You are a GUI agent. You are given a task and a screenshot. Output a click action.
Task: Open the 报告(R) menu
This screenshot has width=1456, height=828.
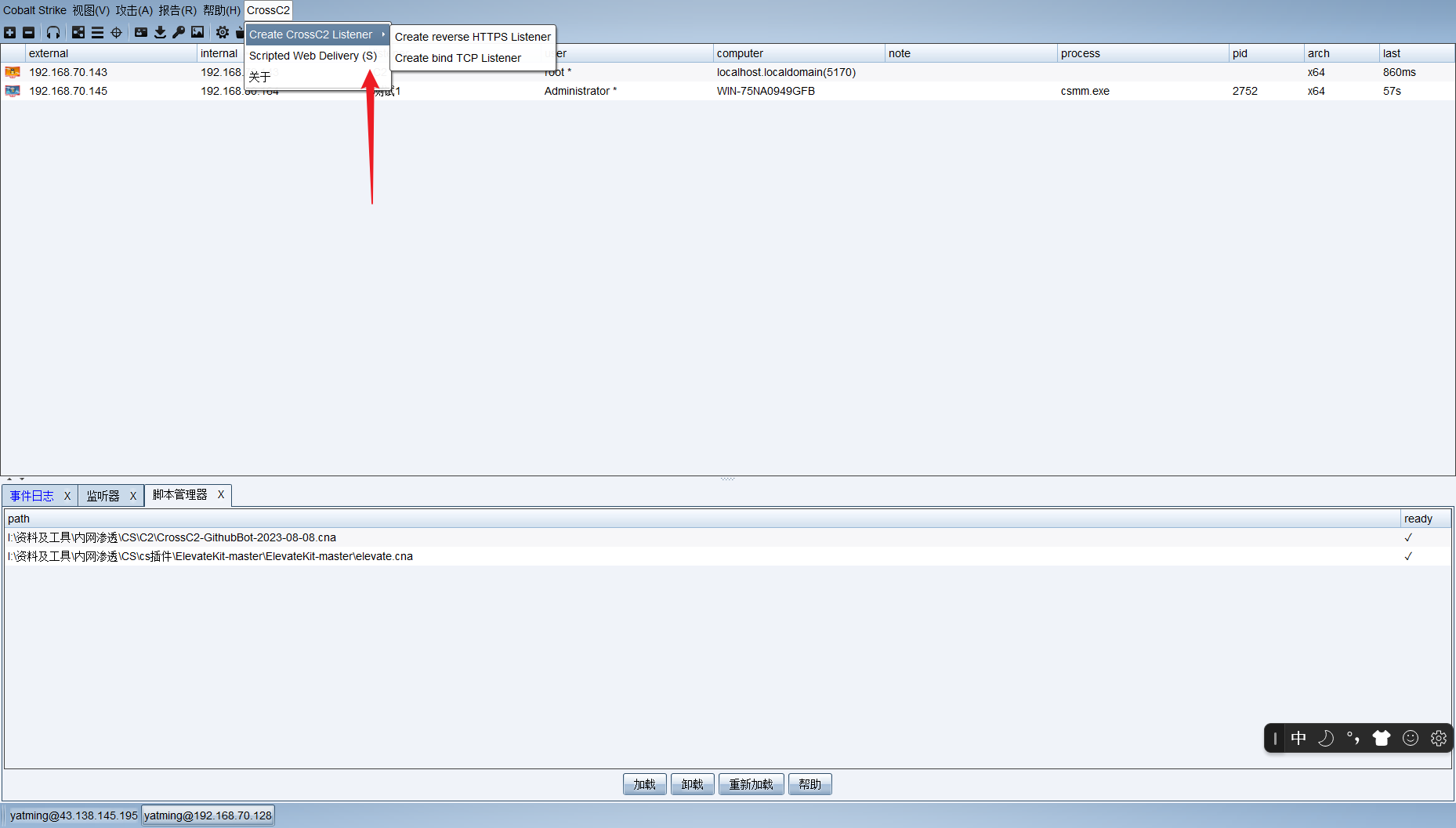177,10
